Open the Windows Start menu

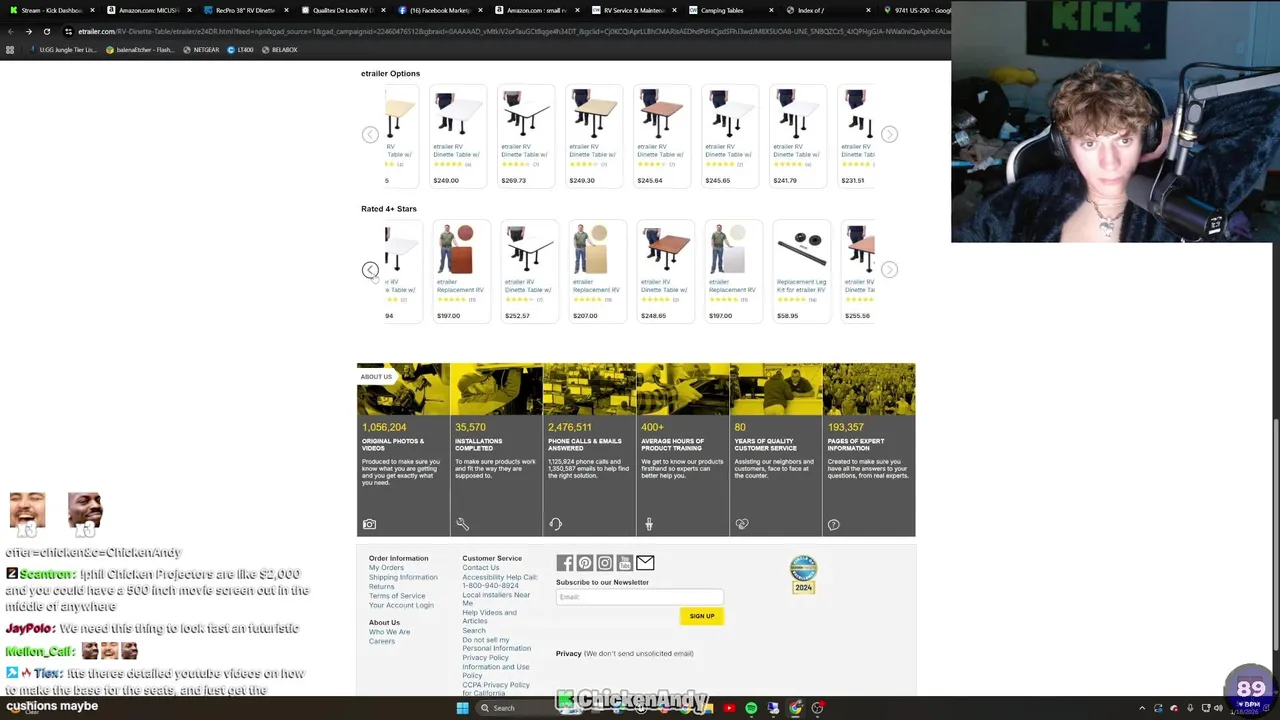[462, 708]
